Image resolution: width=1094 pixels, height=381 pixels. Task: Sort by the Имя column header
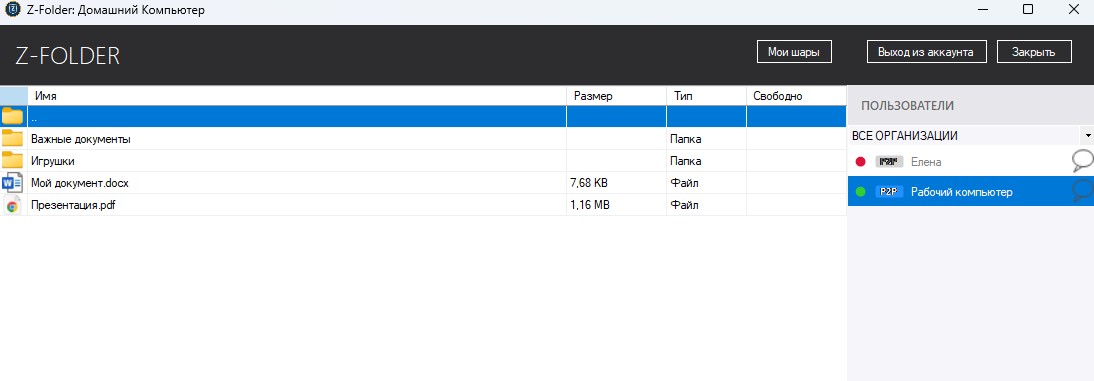(x=297, y=96)
